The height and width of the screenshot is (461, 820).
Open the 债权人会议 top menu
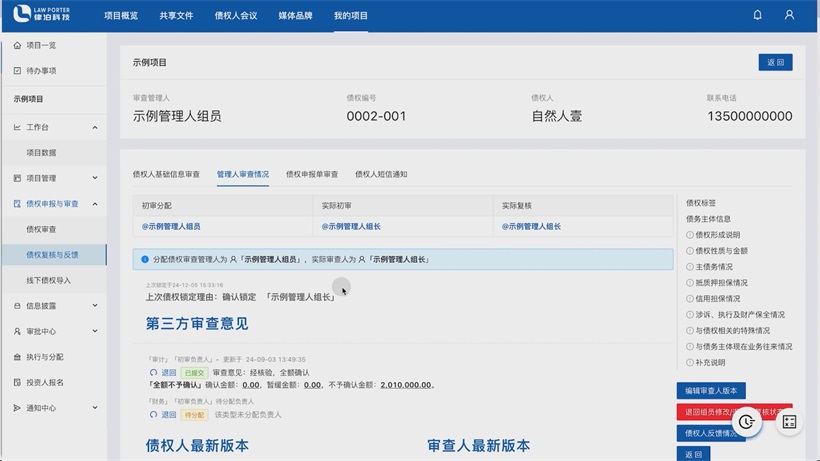236,16
